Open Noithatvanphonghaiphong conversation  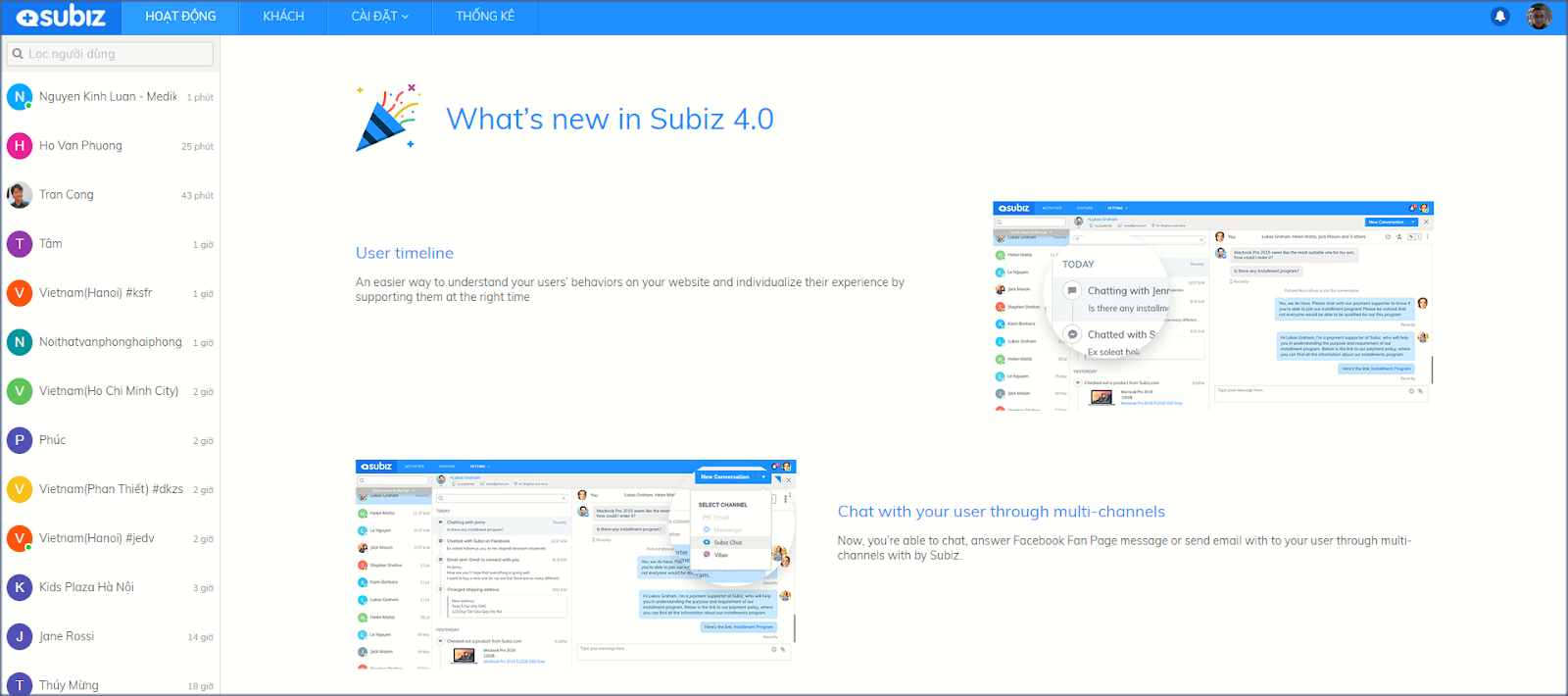[110, 342]
